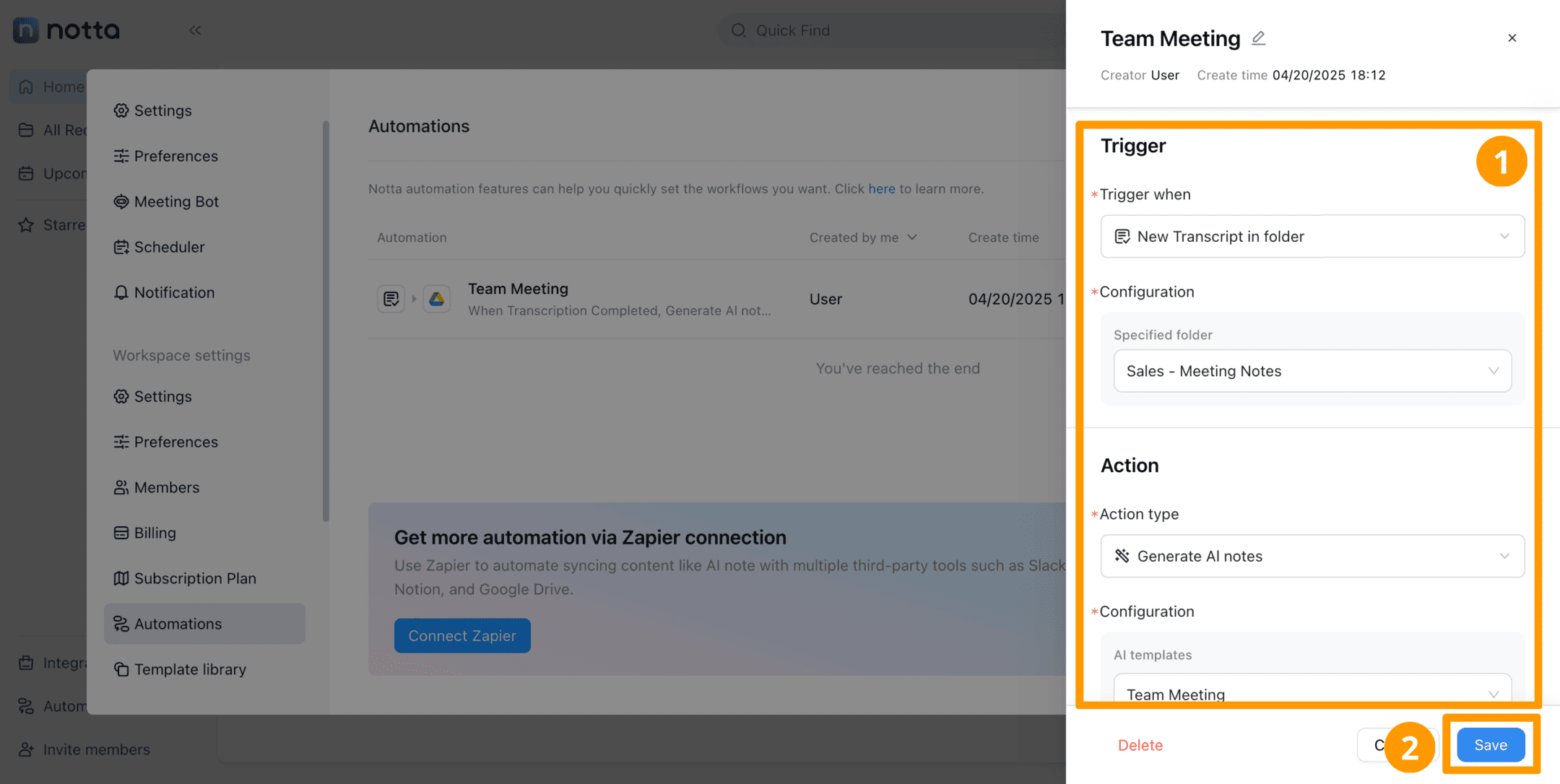The height and width of the screenshot is (784, 1560).
Task: Click the Members people icon
Action: (121, 487)
